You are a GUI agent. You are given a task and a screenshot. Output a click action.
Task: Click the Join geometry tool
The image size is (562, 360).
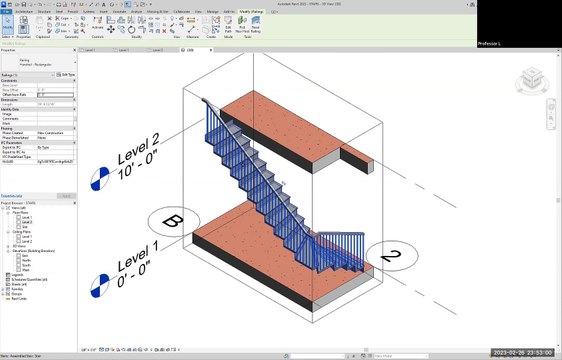click(62, 31)
